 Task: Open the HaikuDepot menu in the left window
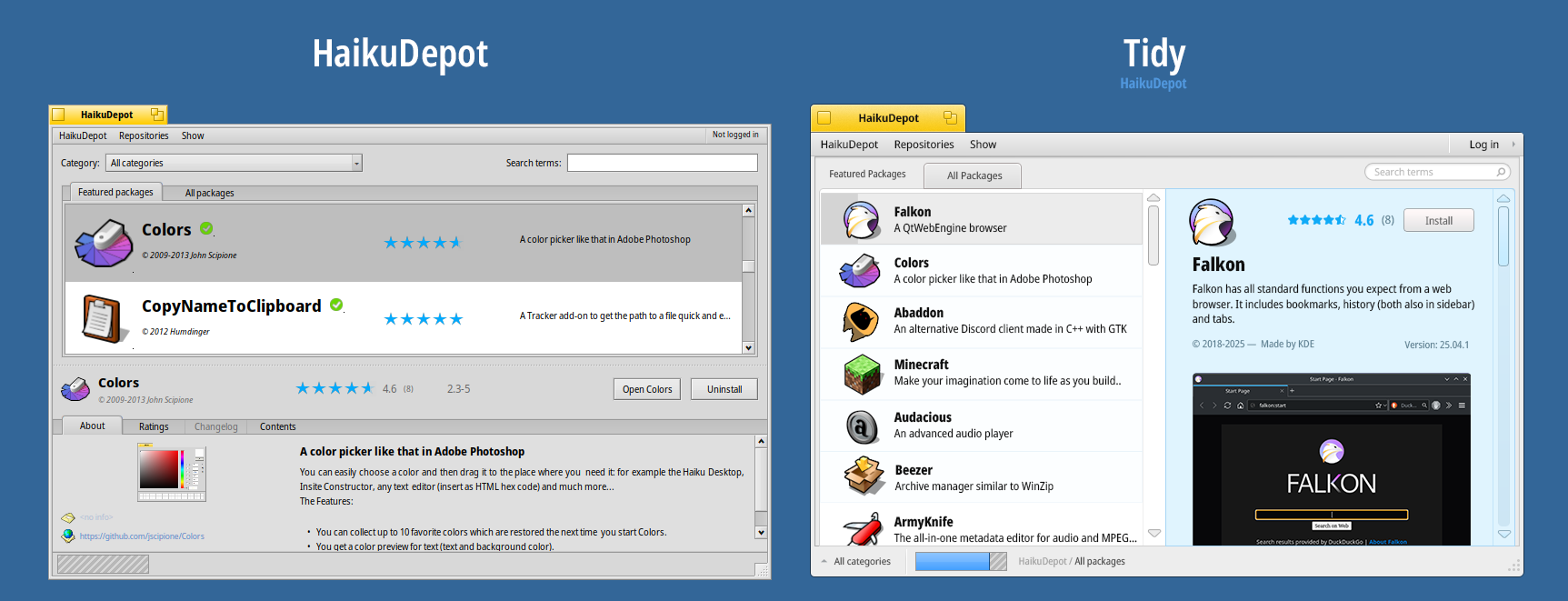point(83,135)
